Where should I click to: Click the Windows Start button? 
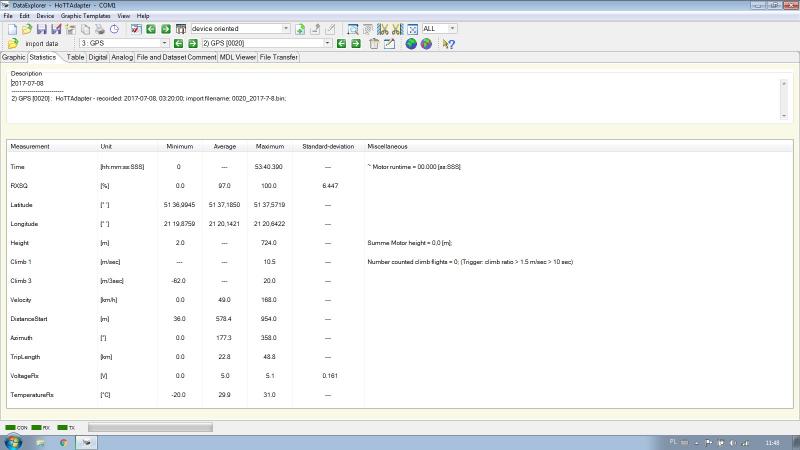tap(14, 441)
